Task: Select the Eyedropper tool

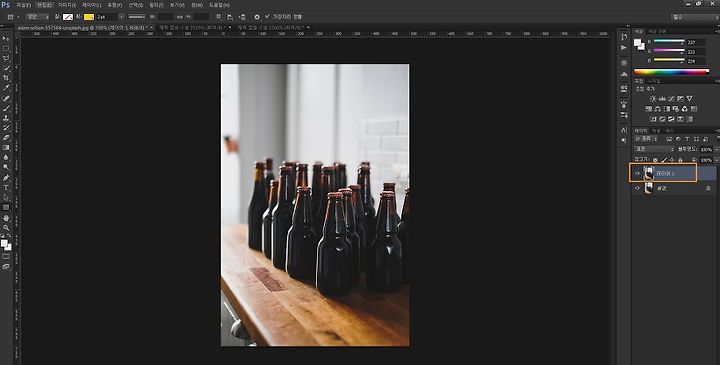Action: click(x=6, y=88)
